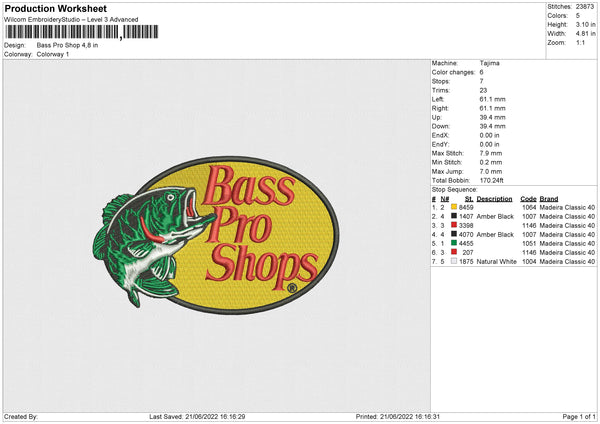600x424 pixels.
Task: Select the black swatch for stitch count 1407
Action: pyautogui.click(x=454, y=216)
